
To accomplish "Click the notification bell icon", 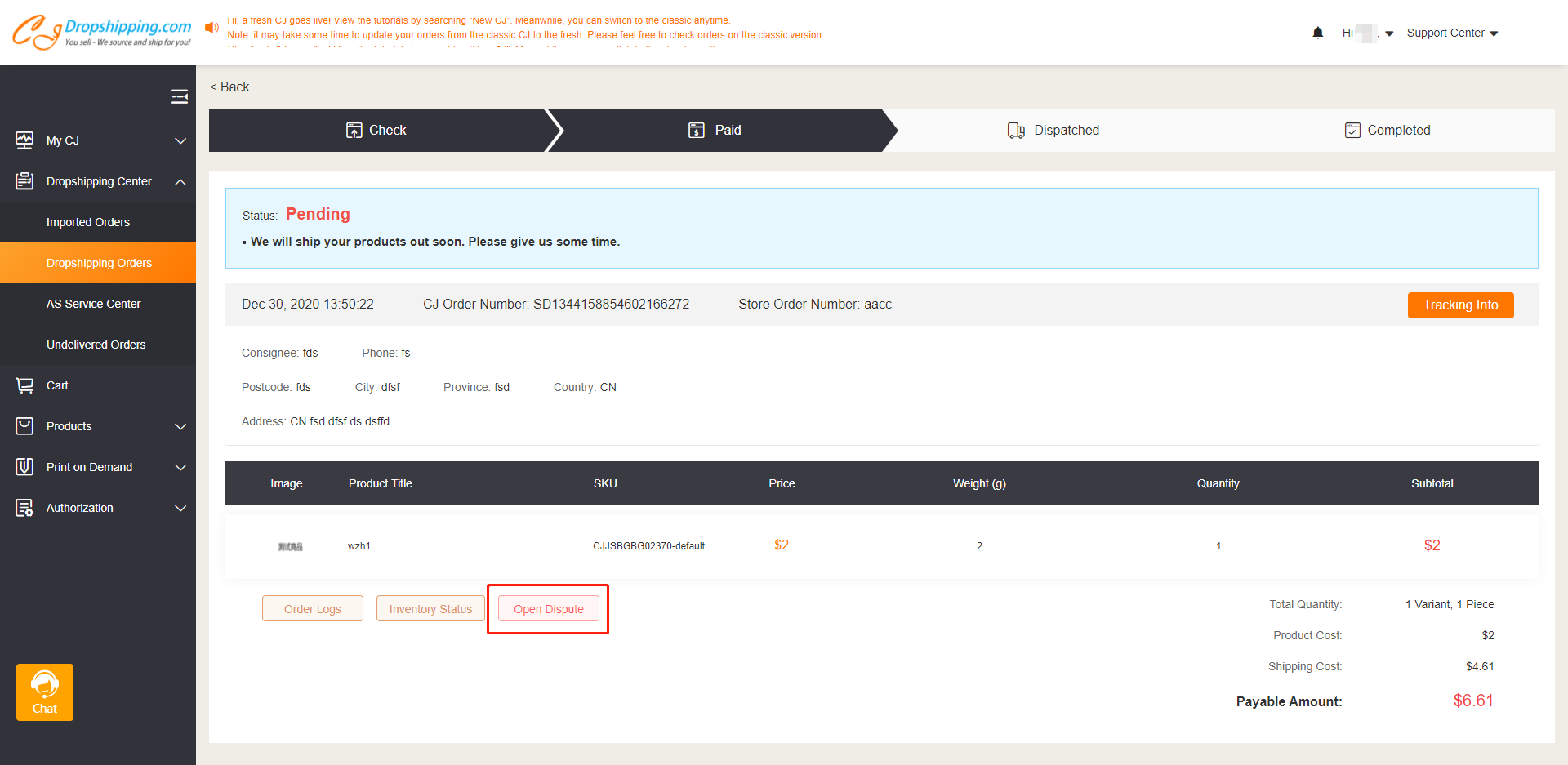I will click(1317, 33).
